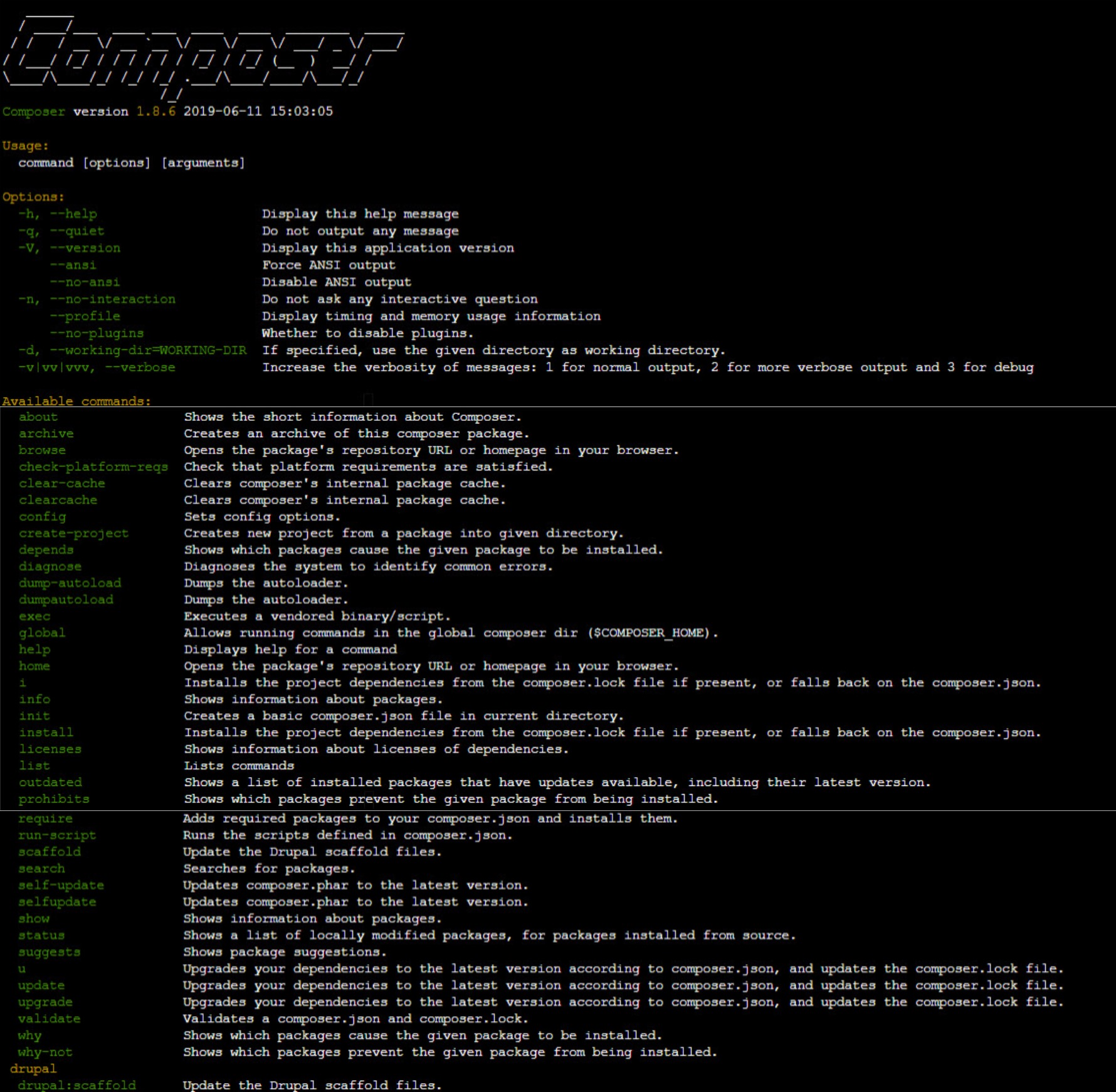Click the '--help' option flag

pos(73,214)
